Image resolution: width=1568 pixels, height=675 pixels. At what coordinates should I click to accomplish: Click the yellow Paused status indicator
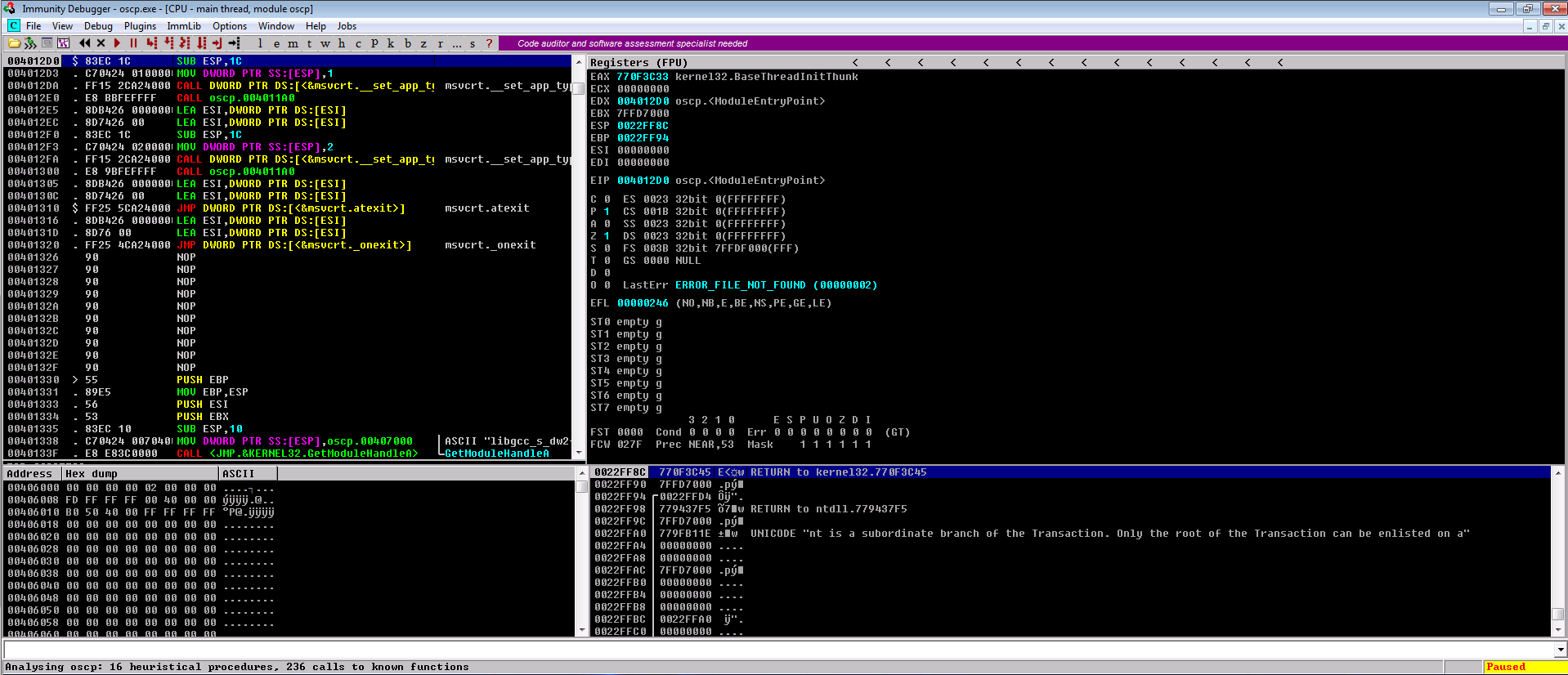[x=1524, y=667]
